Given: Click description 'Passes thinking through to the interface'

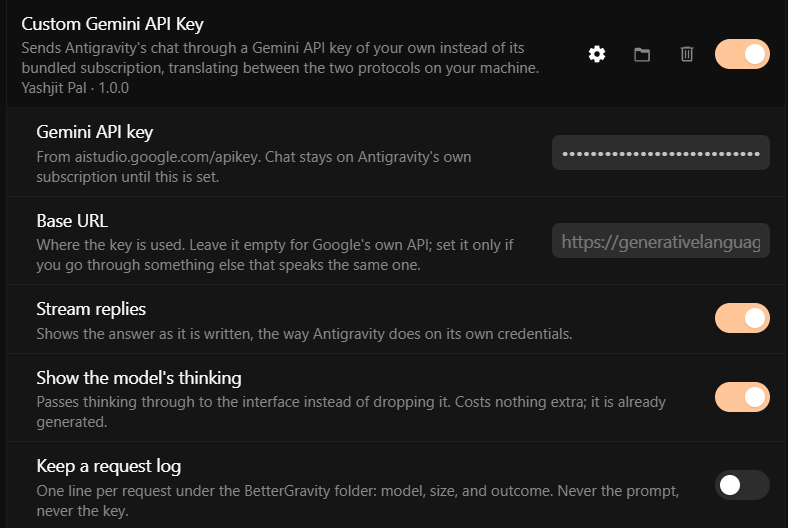Looking at the screenshot, I should coord(351,412).
